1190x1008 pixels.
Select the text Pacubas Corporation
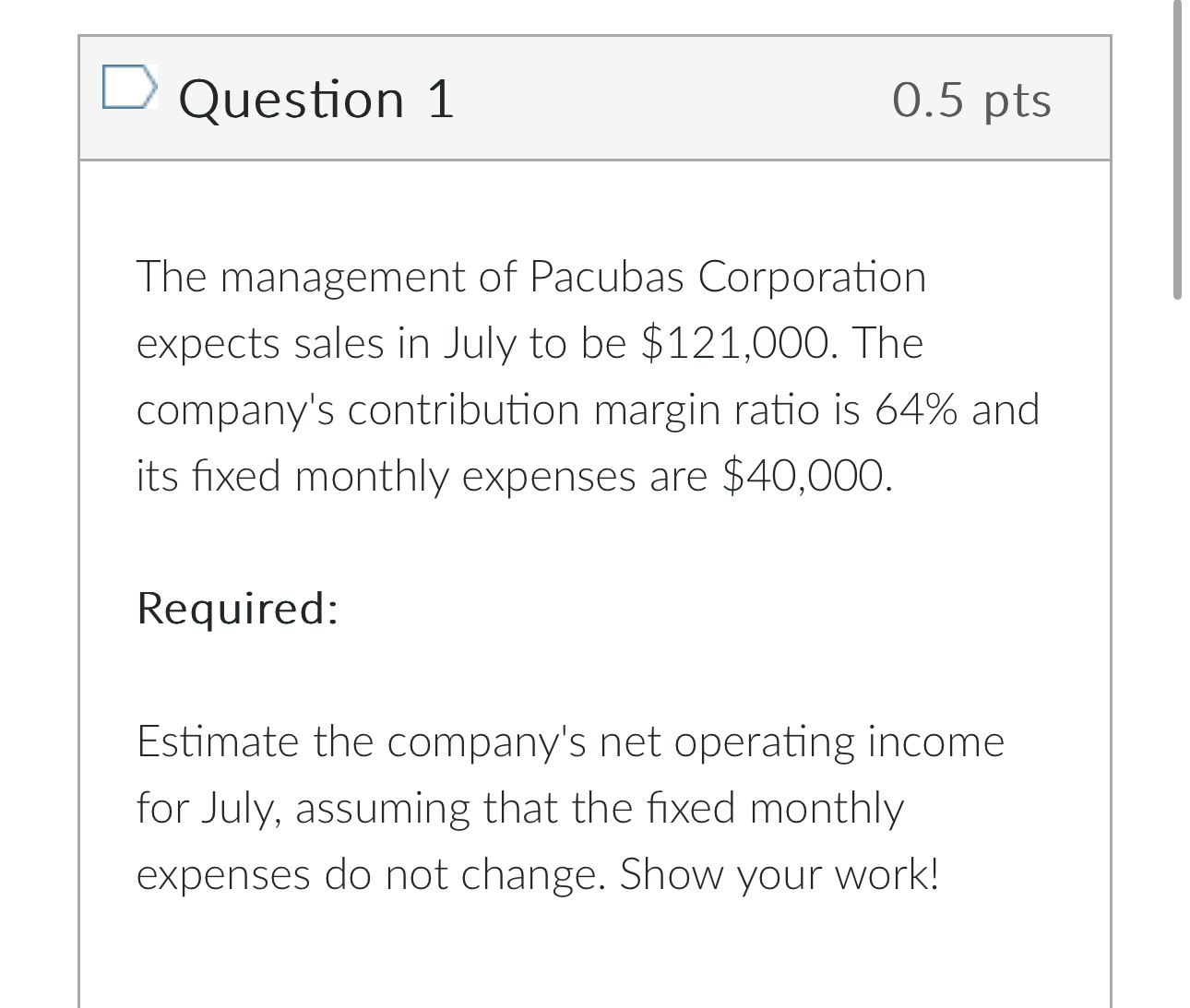(728, 276)
